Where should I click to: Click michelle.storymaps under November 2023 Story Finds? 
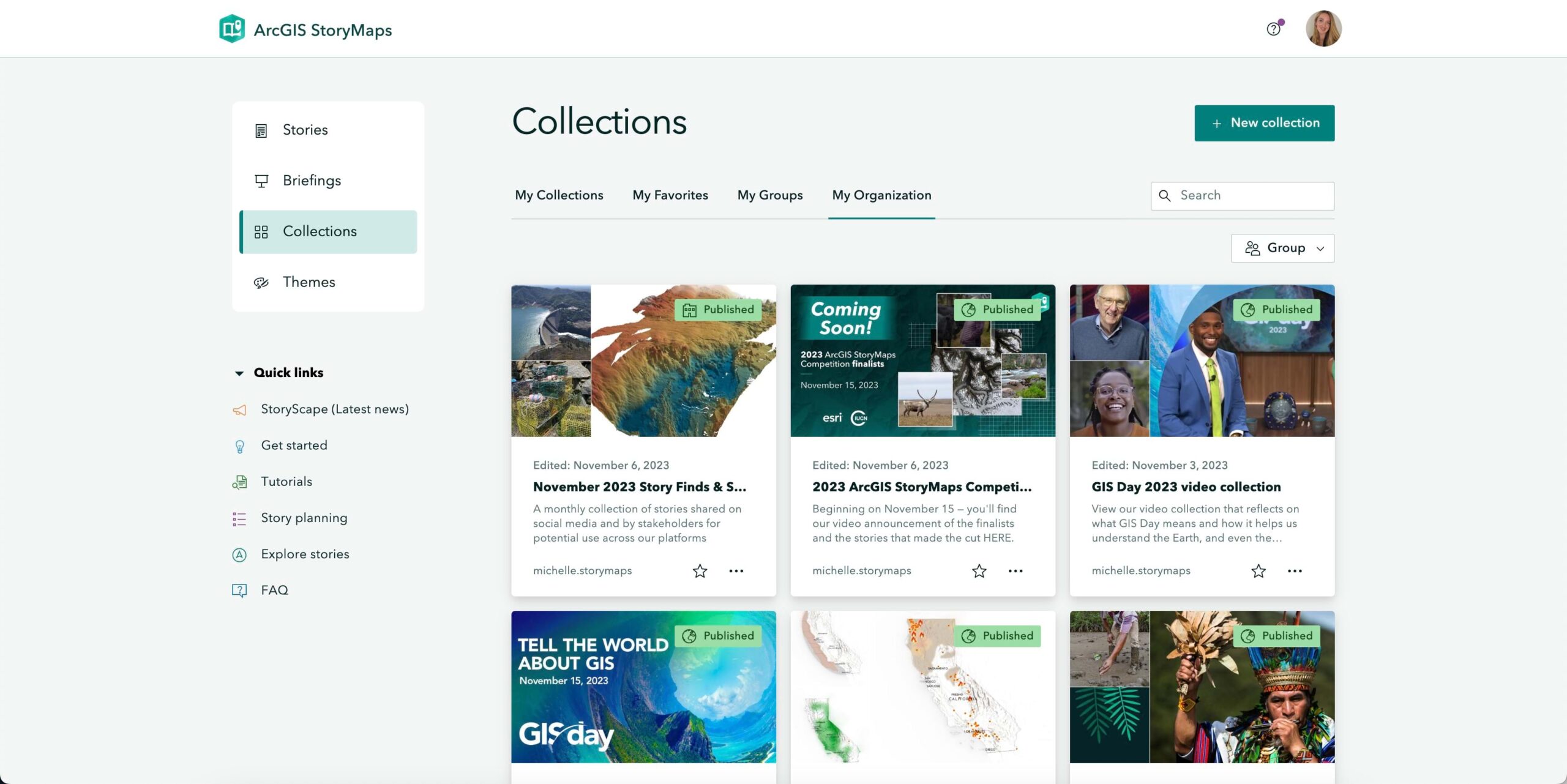pos(582,570)
